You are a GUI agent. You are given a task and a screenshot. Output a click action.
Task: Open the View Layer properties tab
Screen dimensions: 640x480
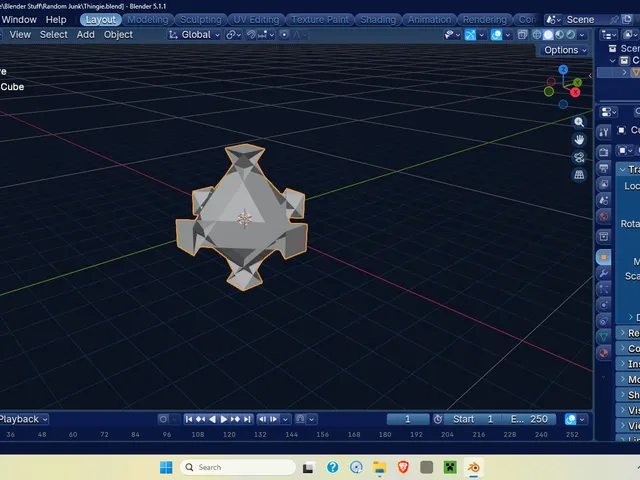(604, 184)
